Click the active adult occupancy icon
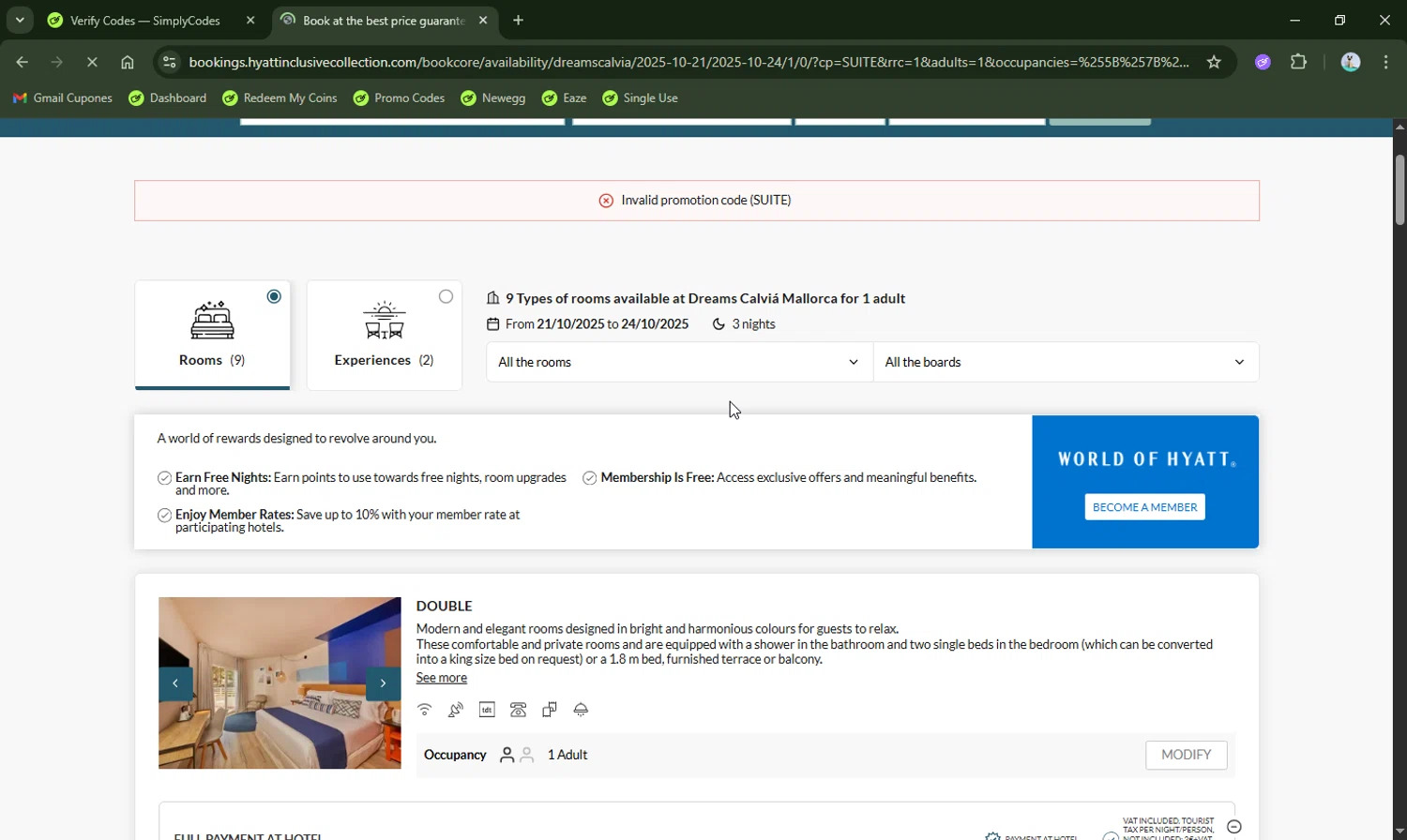This screenshot has height=840, width=1407. click(x=507, y=755)
